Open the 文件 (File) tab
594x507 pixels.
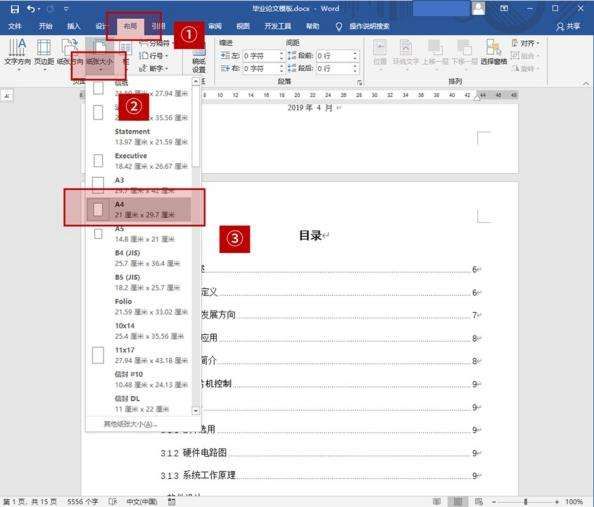[x=15, y=26]
